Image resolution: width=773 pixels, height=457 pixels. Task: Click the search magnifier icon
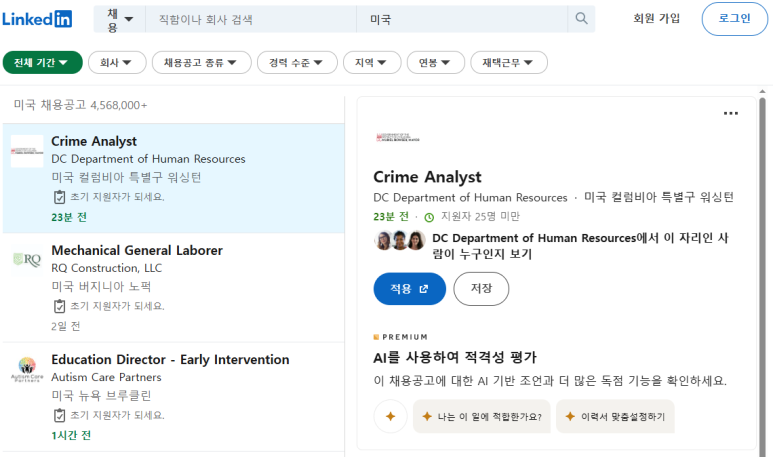click(581, 19)
